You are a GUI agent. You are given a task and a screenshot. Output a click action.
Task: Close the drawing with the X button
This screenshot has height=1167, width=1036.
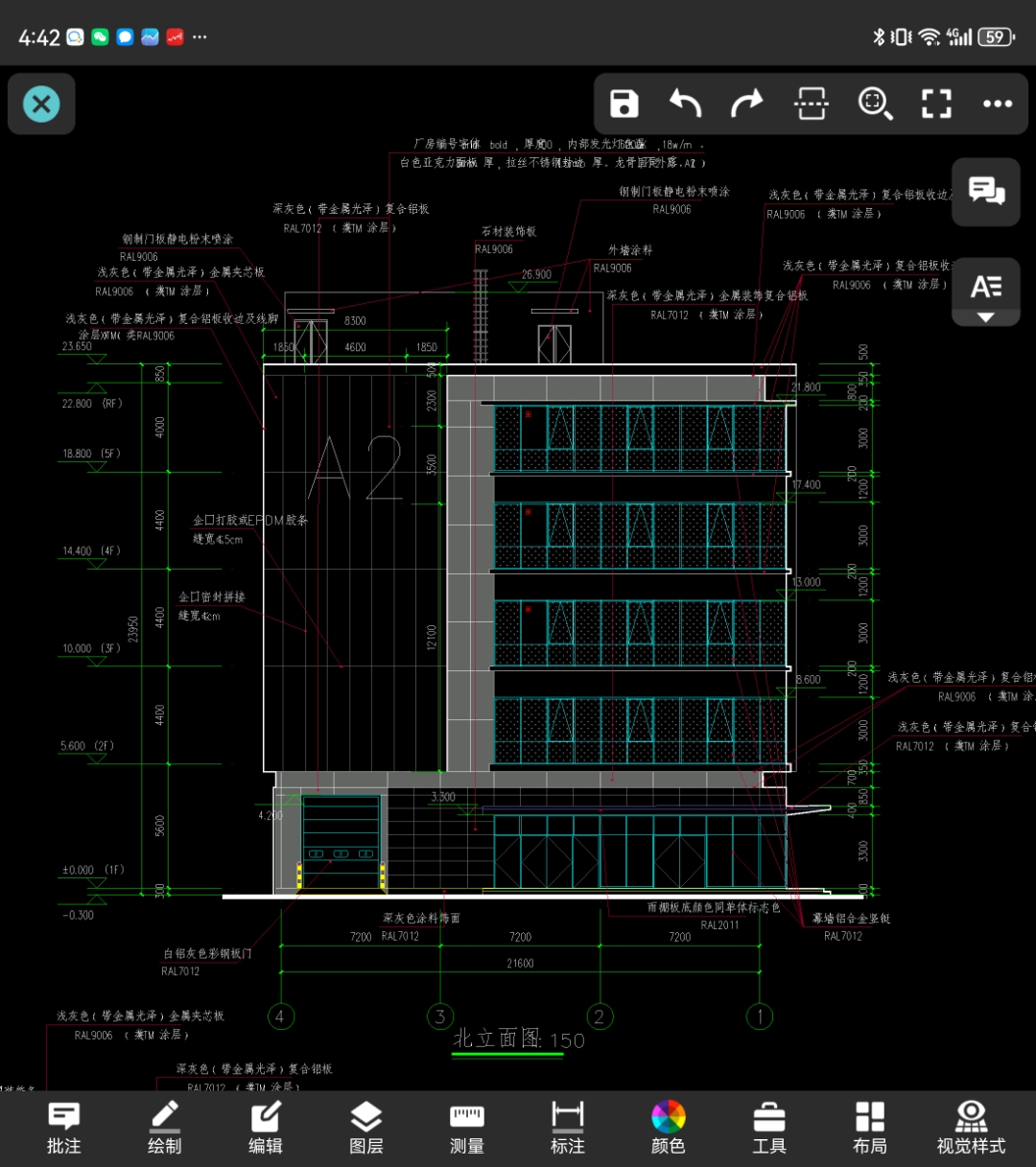[41, 104]
